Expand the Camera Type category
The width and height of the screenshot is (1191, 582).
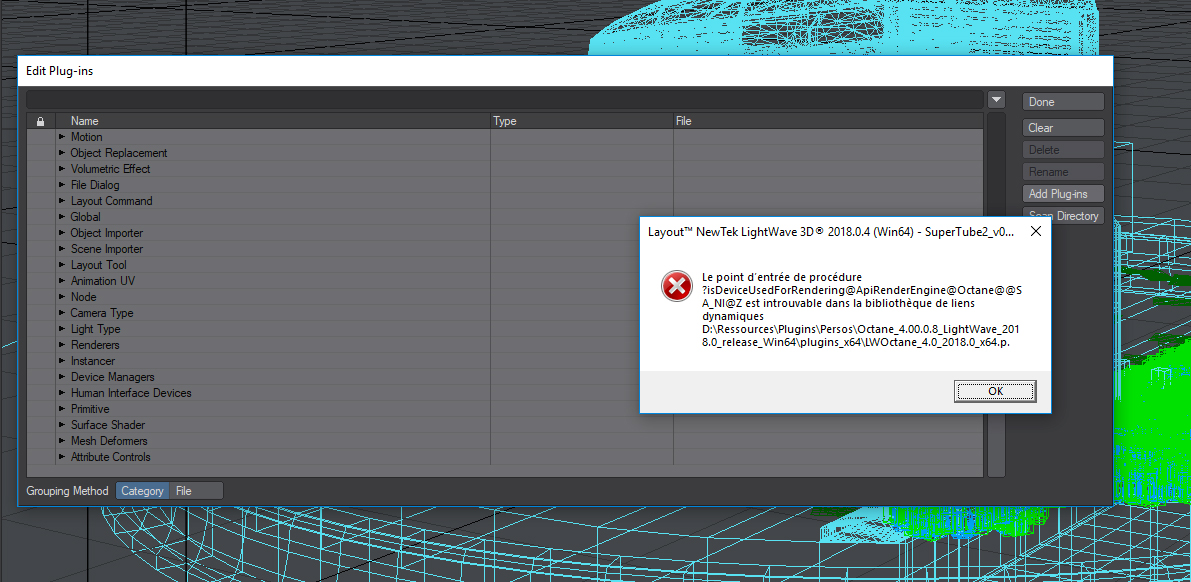pos(62,313)
